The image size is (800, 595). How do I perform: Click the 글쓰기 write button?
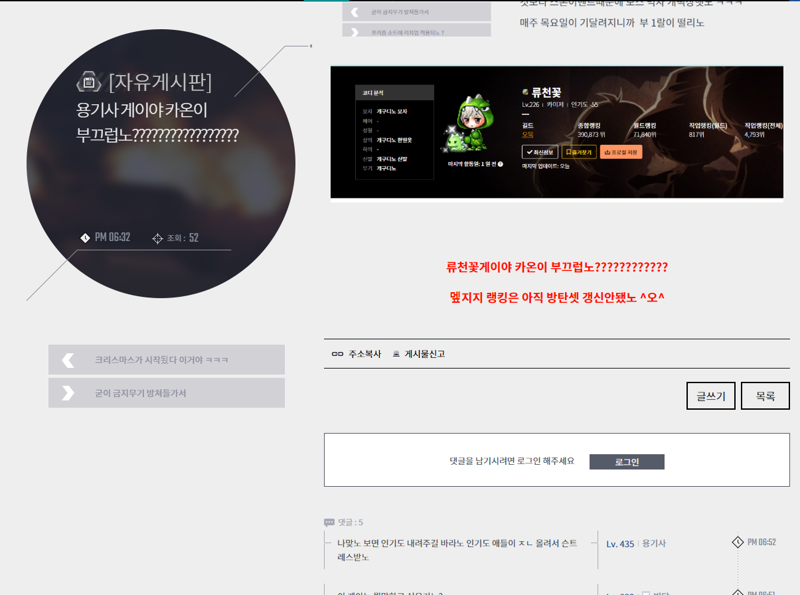pos(711,396)
